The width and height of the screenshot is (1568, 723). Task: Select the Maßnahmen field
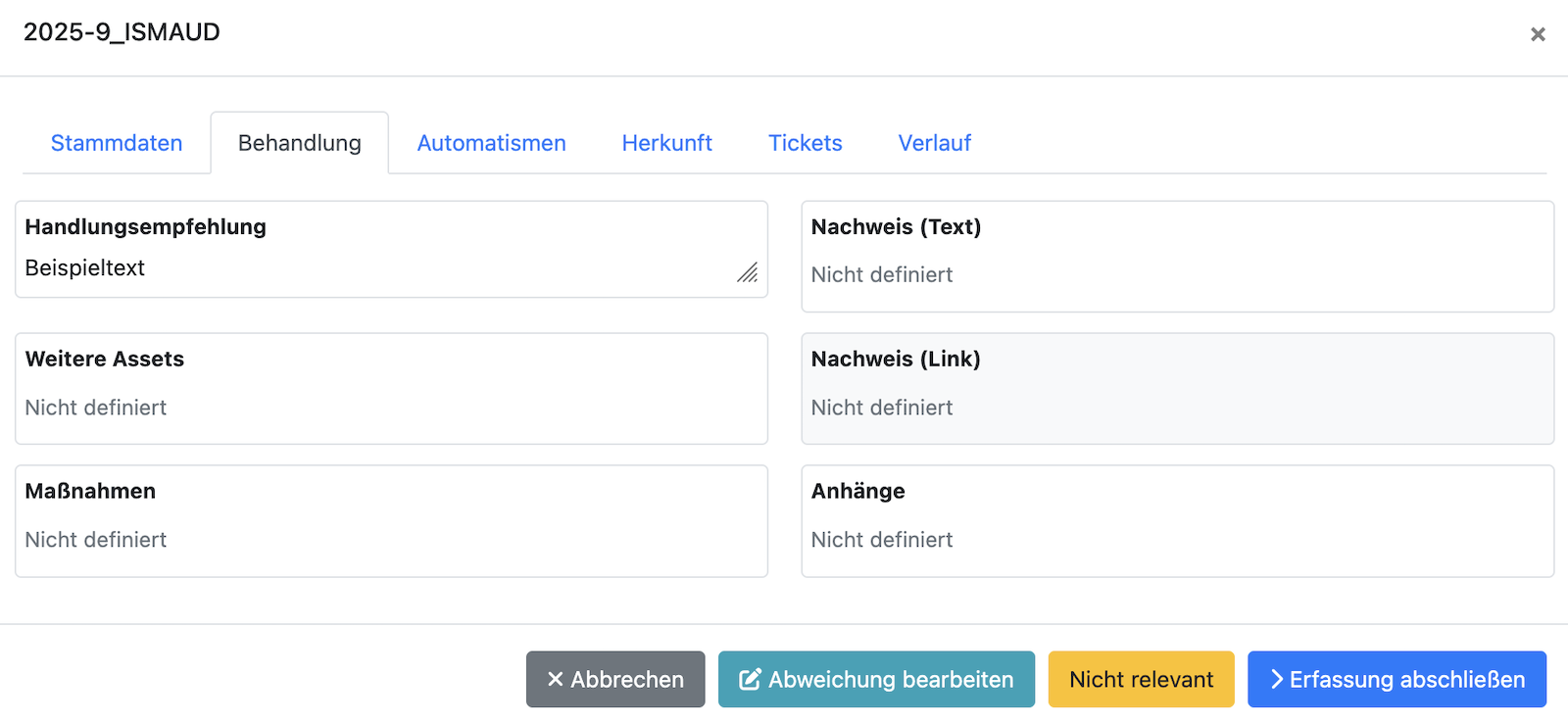click(392, 520)
